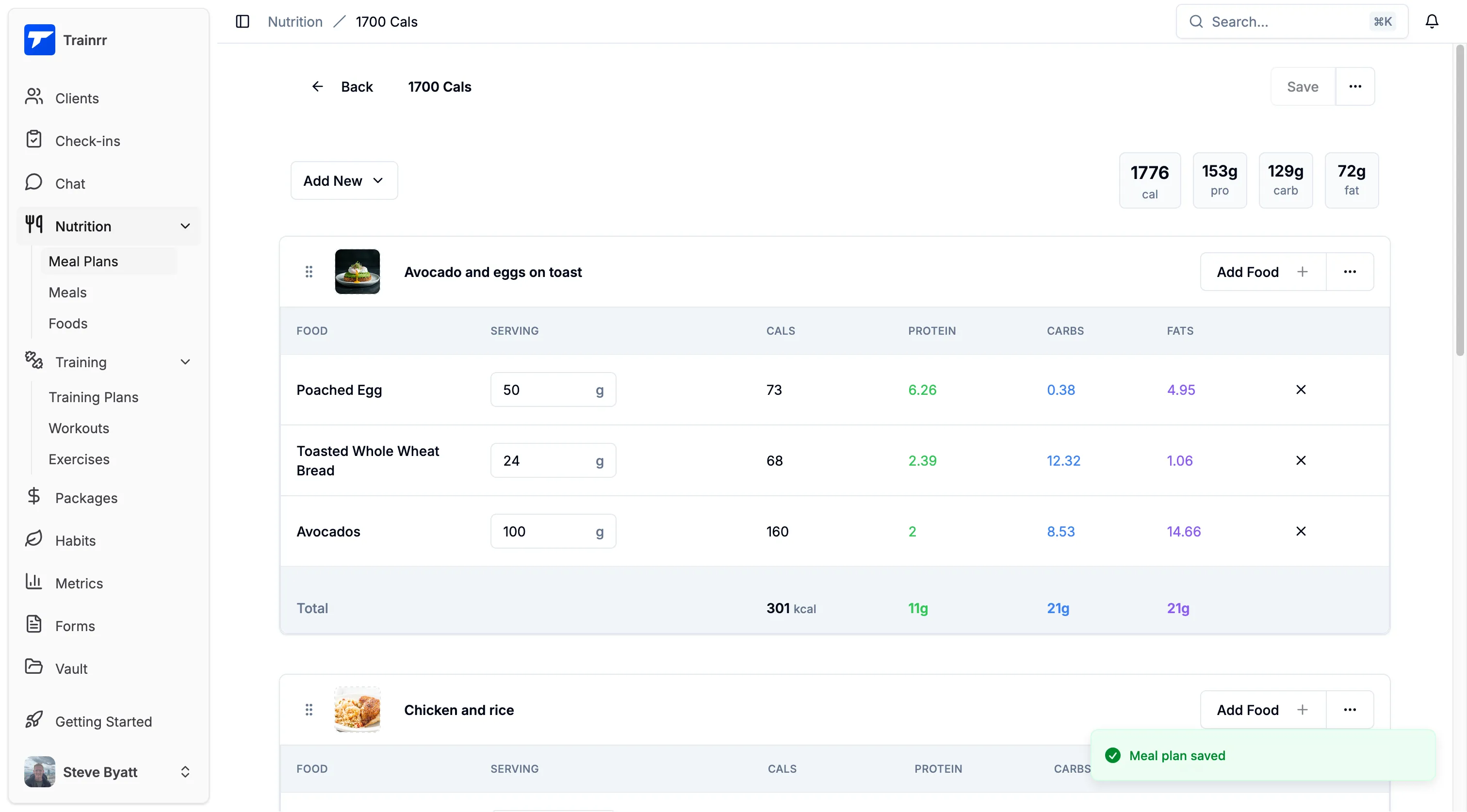This screenshot has width=1467, height=812.
Task: Toggle the sidebar panel icon
Action: tap(243, 22)
